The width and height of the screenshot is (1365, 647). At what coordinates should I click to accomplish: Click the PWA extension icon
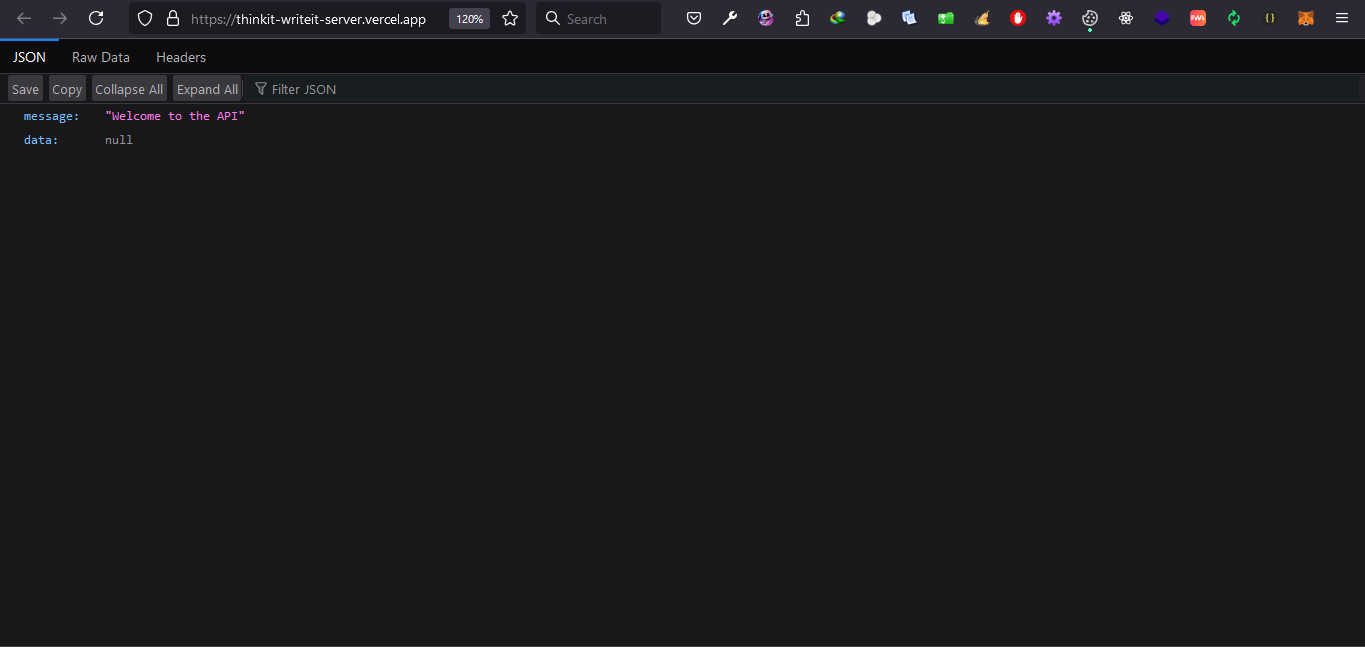tap(1197, 18)
